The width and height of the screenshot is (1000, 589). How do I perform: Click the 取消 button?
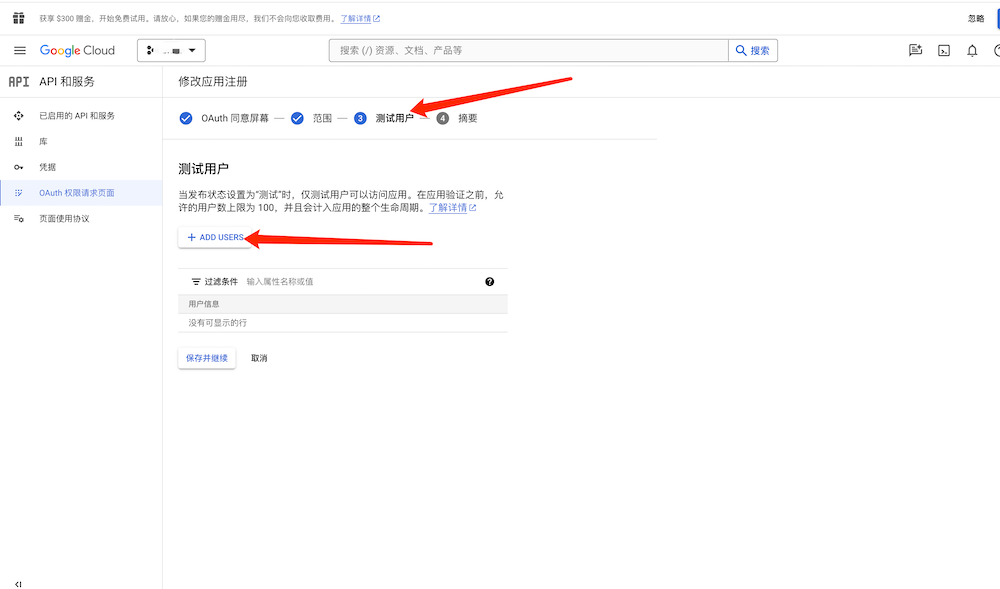click(259, 358)
